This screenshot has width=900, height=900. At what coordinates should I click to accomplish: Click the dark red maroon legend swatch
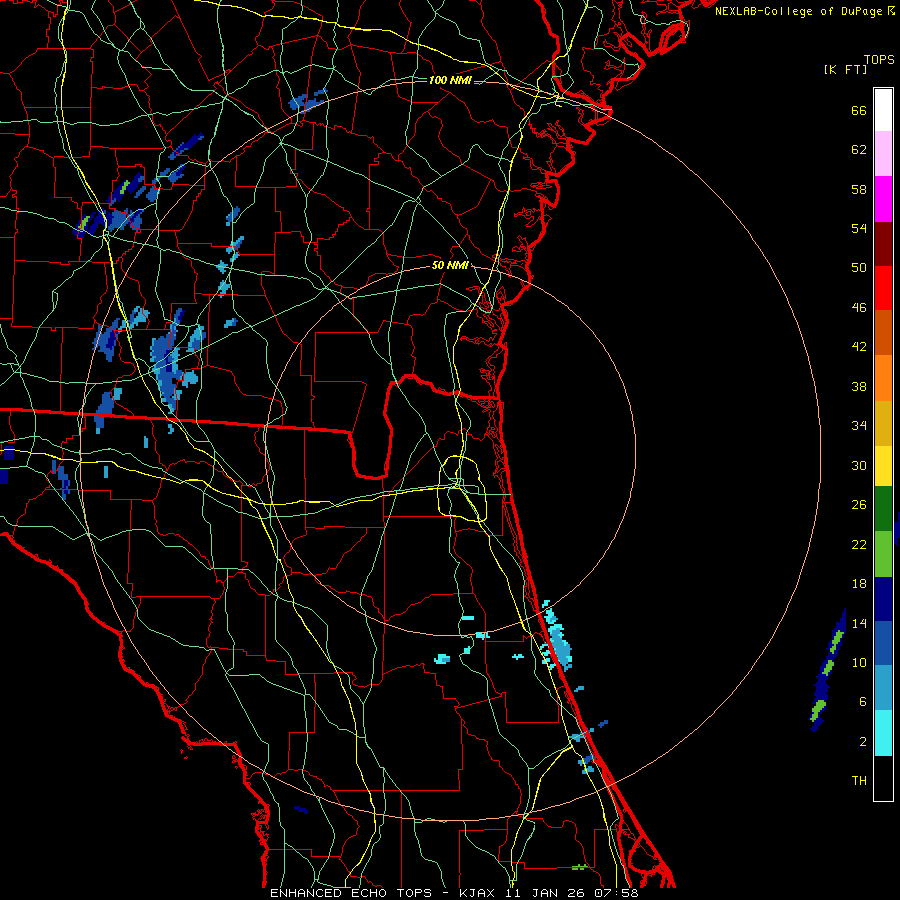(883, 243)
